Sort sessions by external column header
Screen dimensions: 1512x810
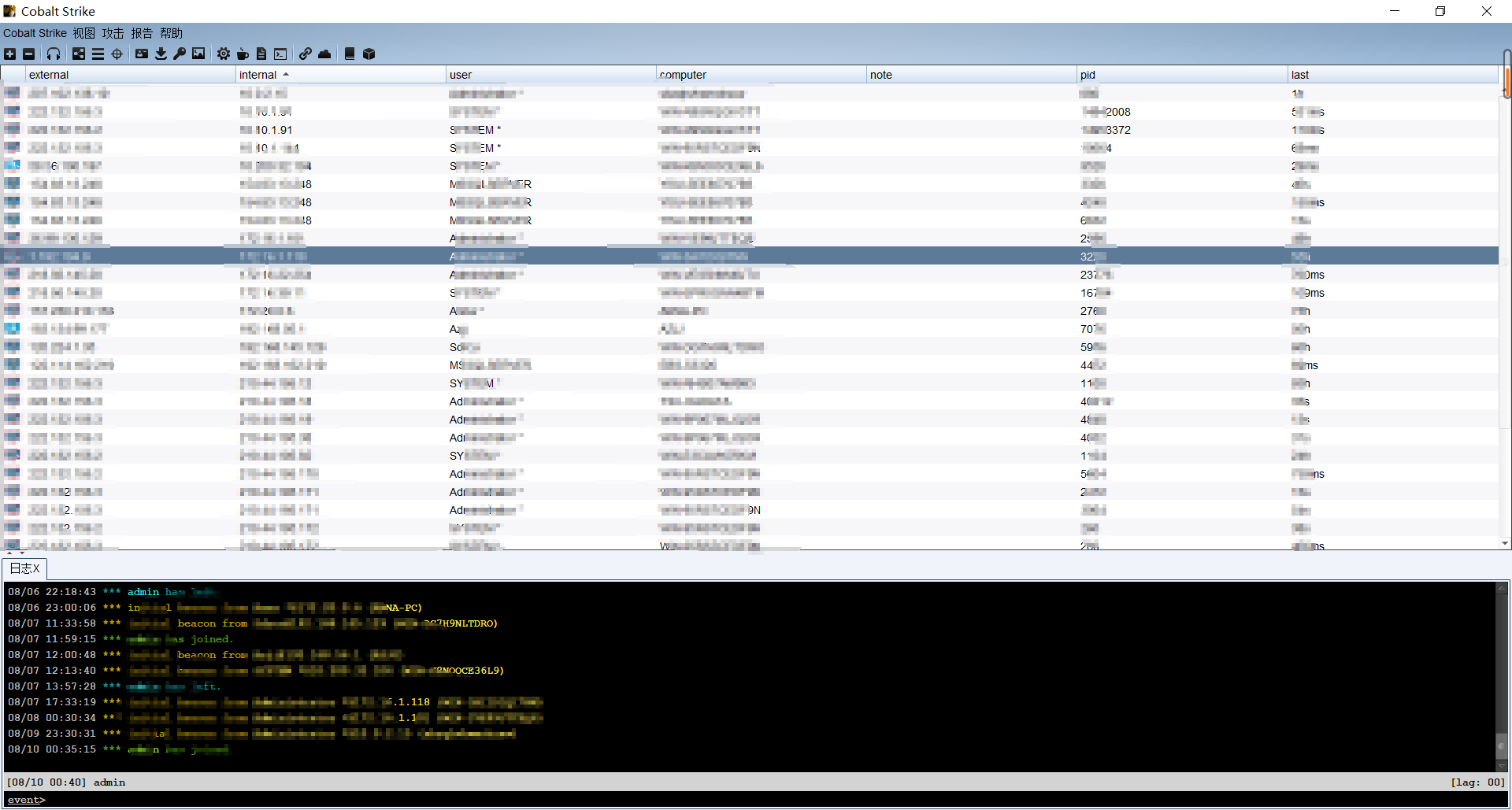point(131,75)
